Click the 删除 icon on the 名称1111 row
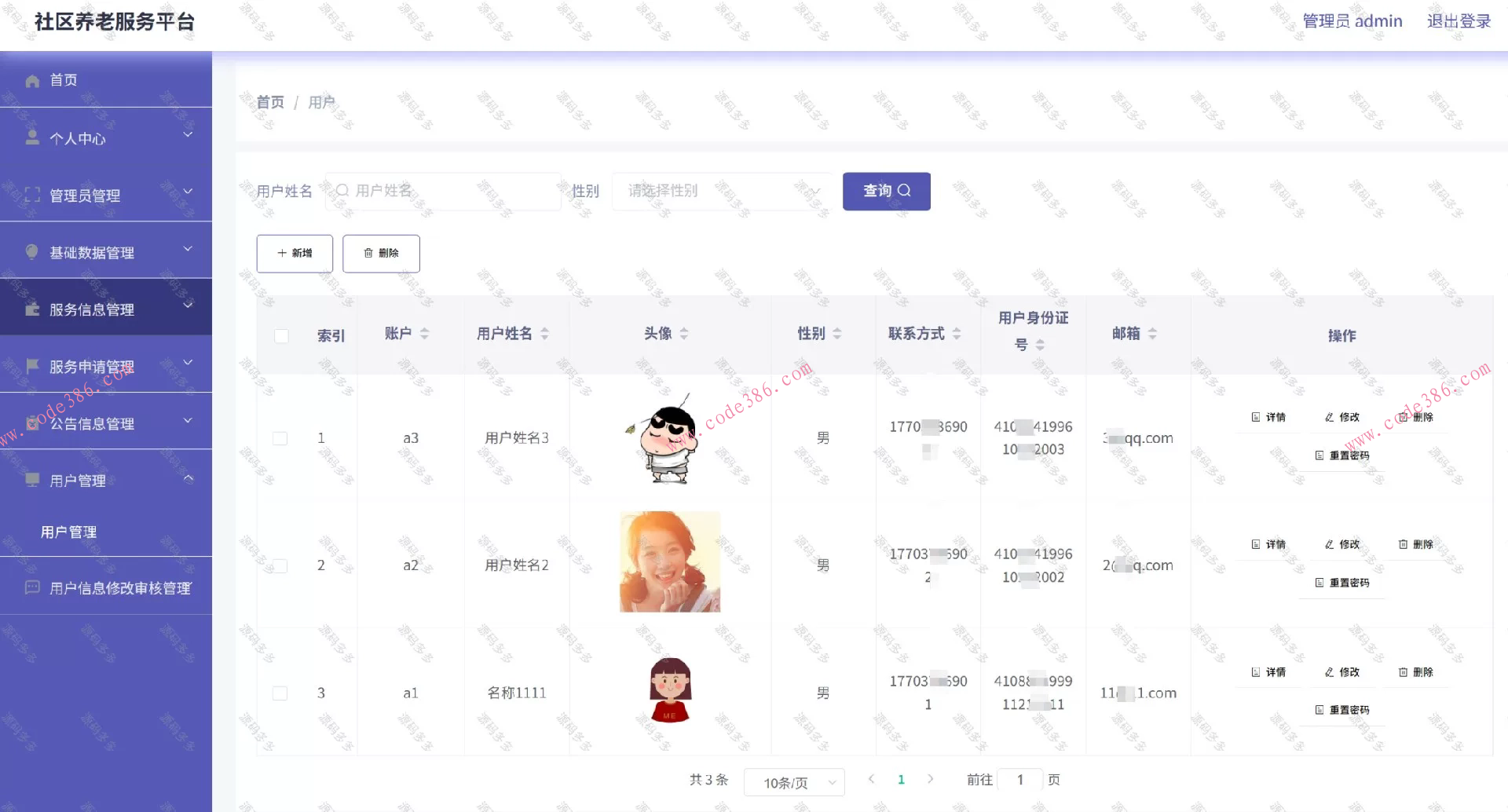 click(x=1403, y=671)
